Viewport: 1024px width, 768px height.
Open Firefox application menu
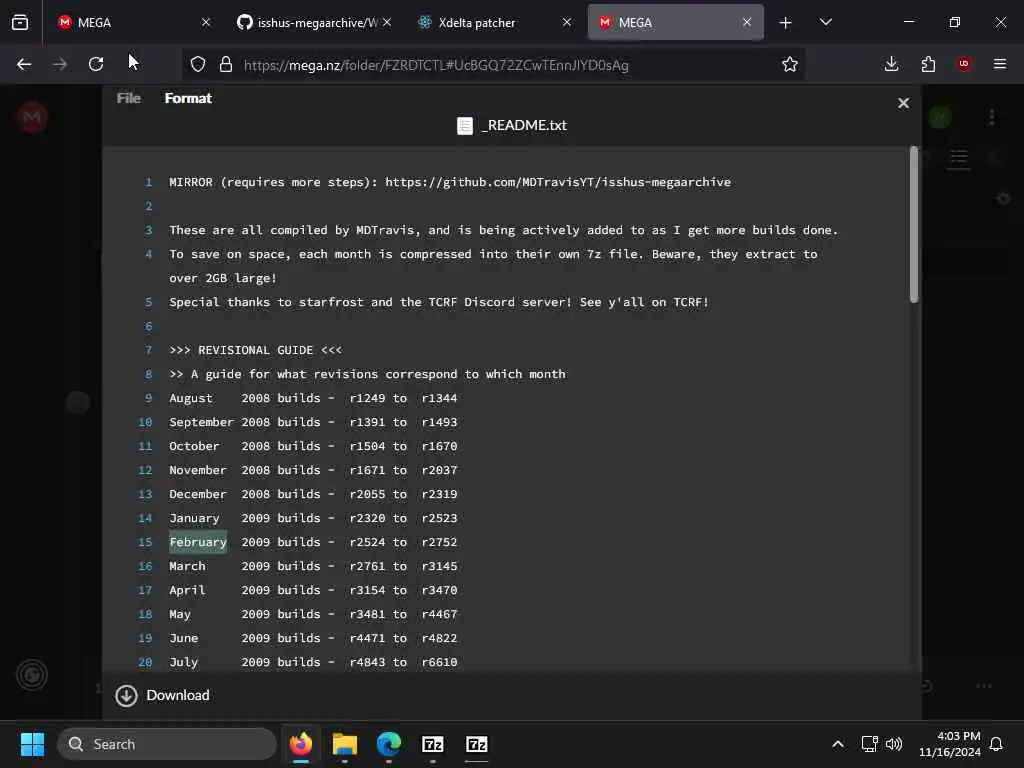point(1000,64)
